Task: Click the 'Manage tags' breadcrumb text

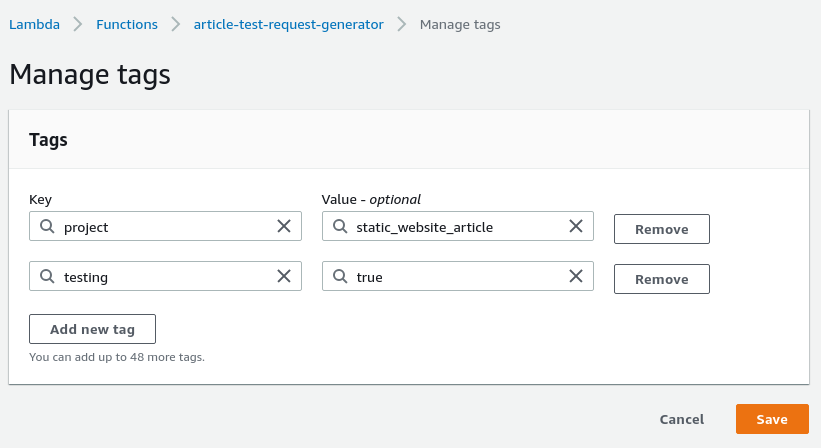Action: pyautogui.click(x=460, y=25)
